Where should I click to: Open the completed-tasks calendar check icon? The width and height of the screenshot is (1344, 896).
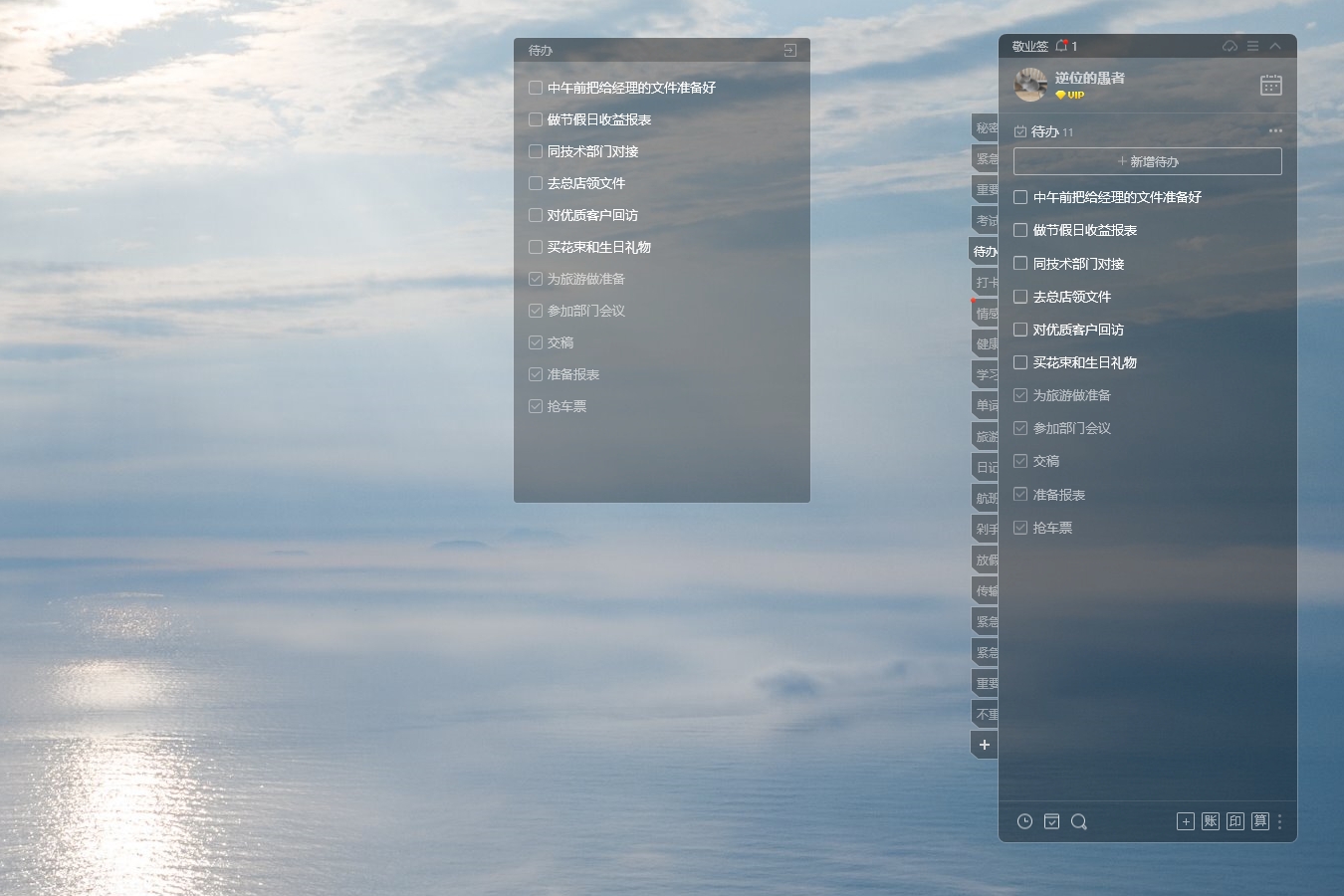(1051, 821)
